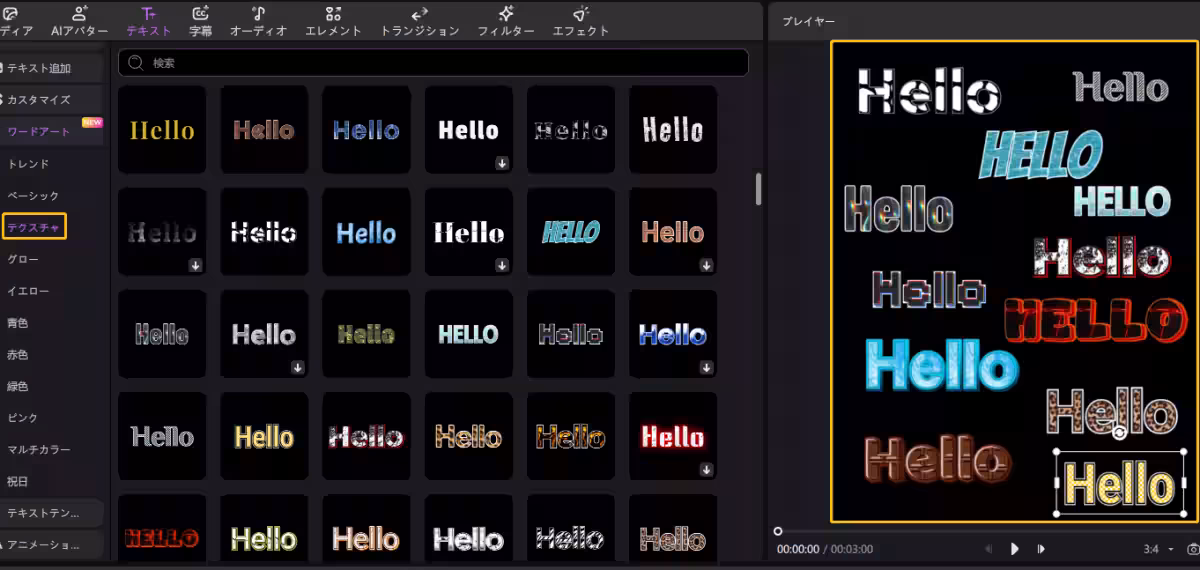Switch to the 字幕 captions tool
The image size is (1200, 570).
pos(201,20)
